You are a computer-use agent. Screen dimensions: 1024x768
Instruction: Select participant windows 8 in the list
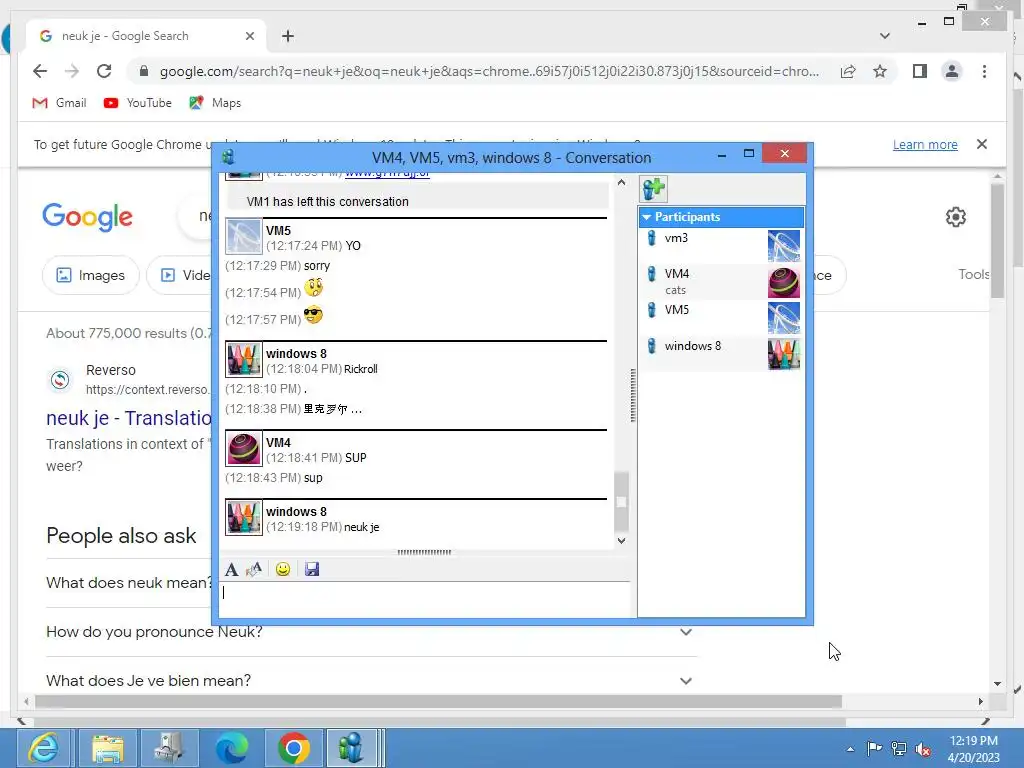point(721,353)
